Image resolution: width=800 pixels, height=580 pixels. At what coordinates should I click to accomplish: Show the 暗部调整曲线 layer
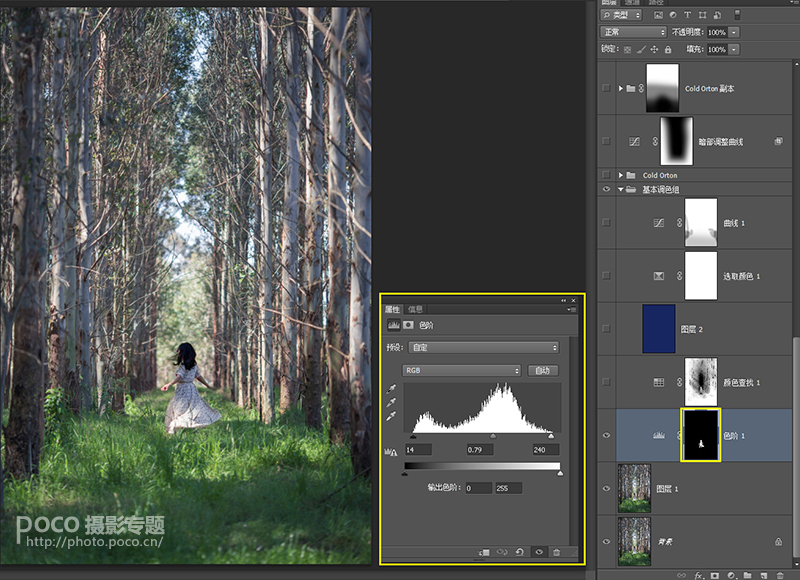point(606,141)
